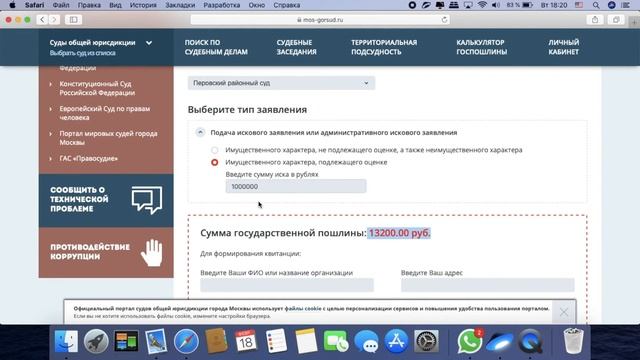
Task: Click keyboard input language flag in menu bar
Action: (579, 5)
